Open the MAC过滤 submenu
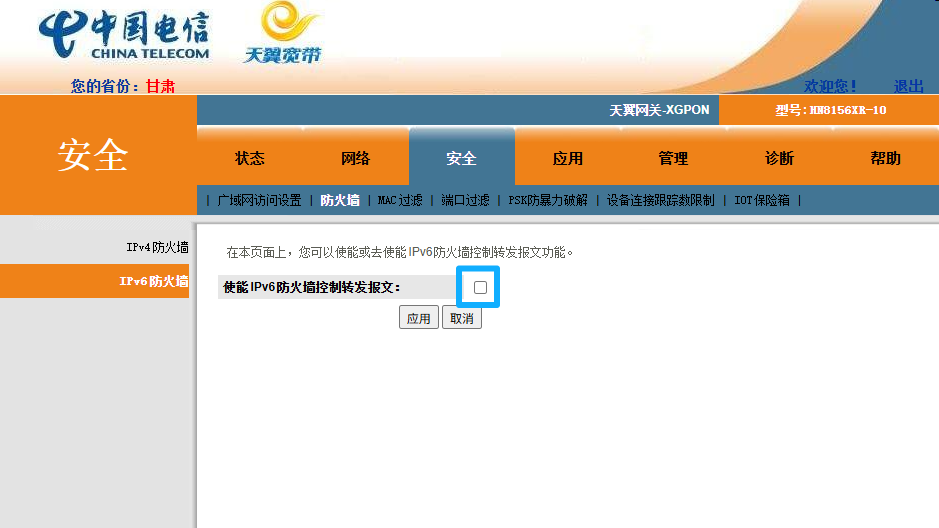The height and width of the screenshot is (528, 939). (400, 201)
